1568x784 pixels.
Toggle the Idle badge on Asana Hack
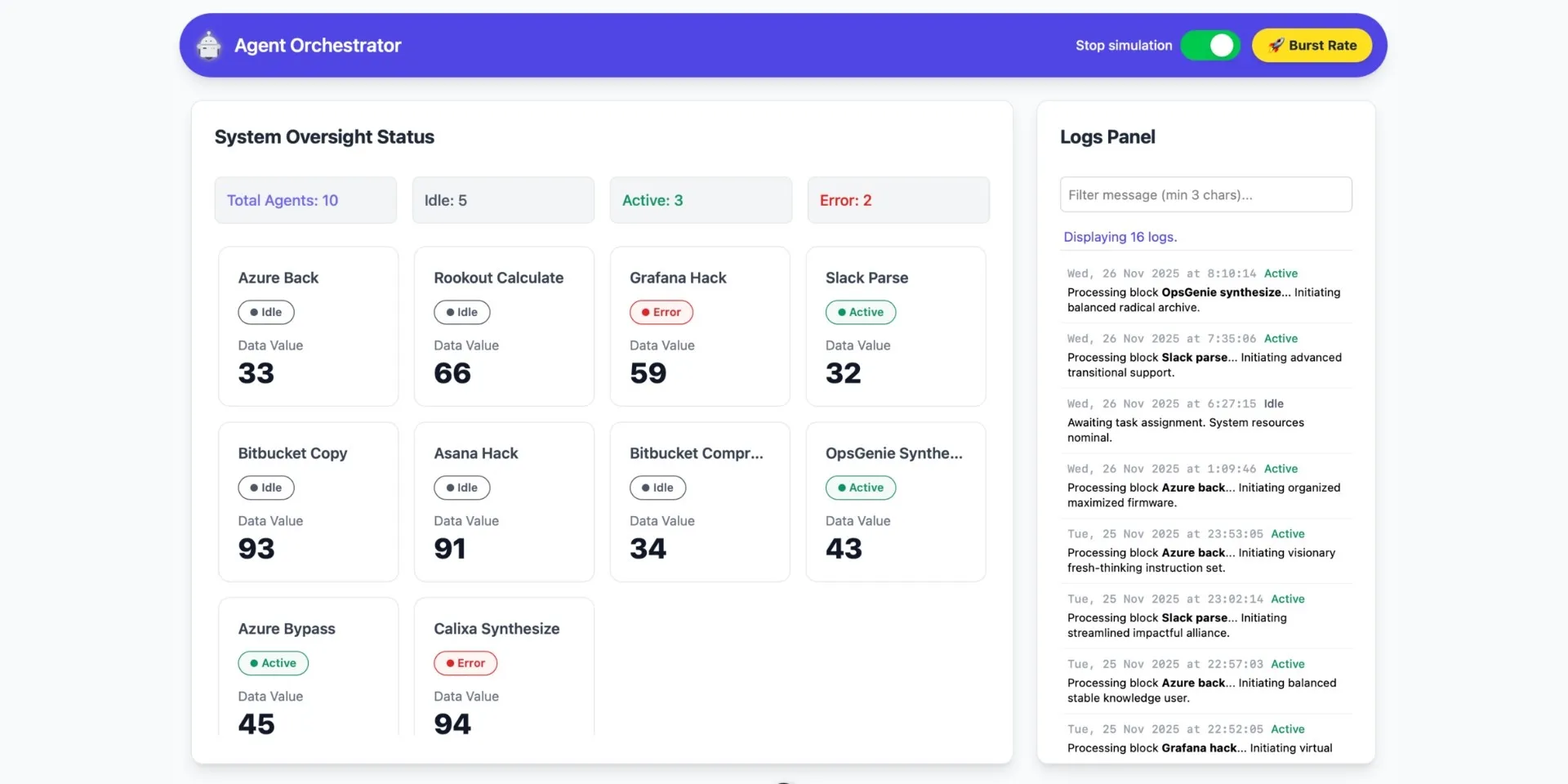461,488
